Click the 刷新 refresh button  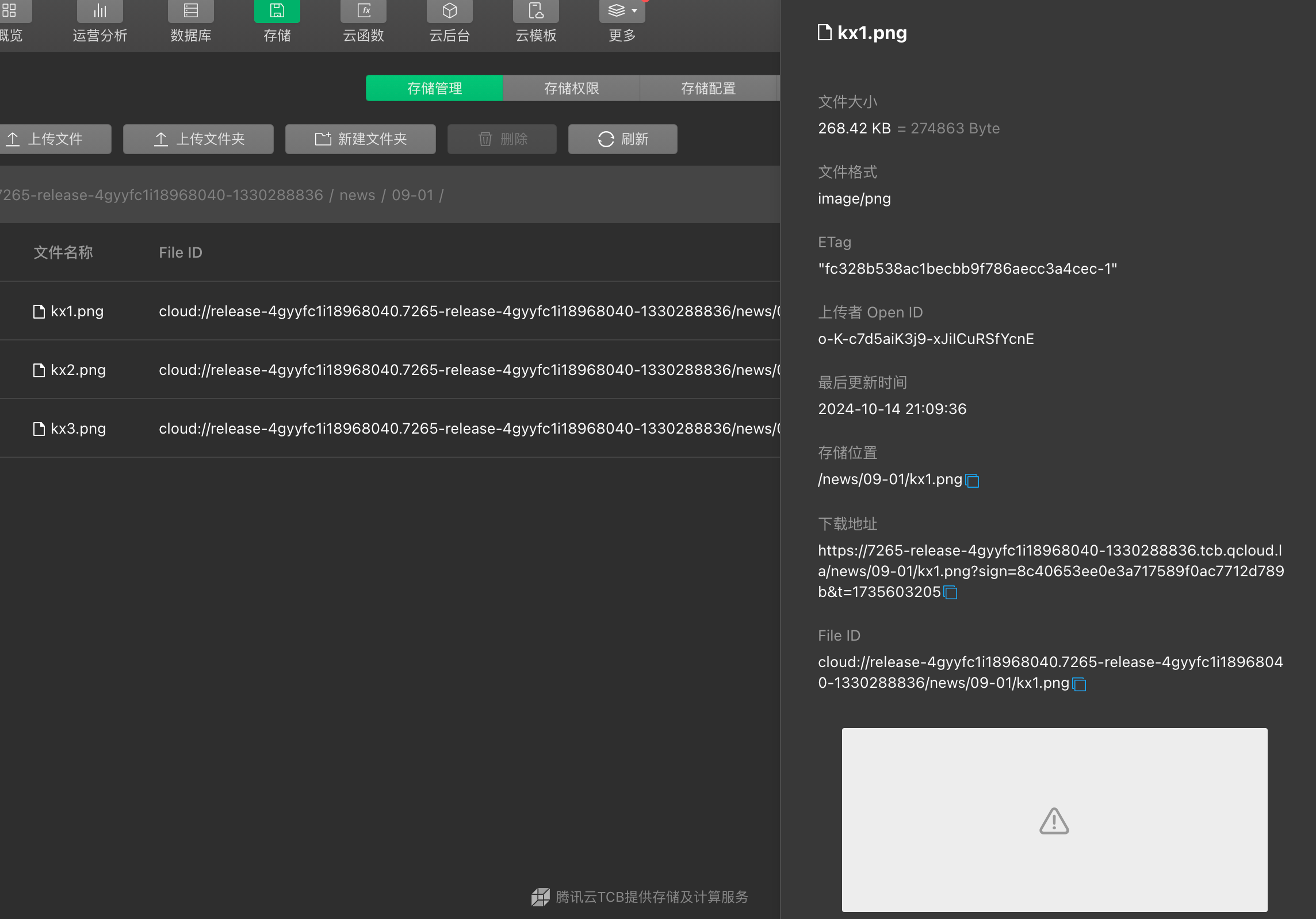pyautogui.click(x=623, y=139)
